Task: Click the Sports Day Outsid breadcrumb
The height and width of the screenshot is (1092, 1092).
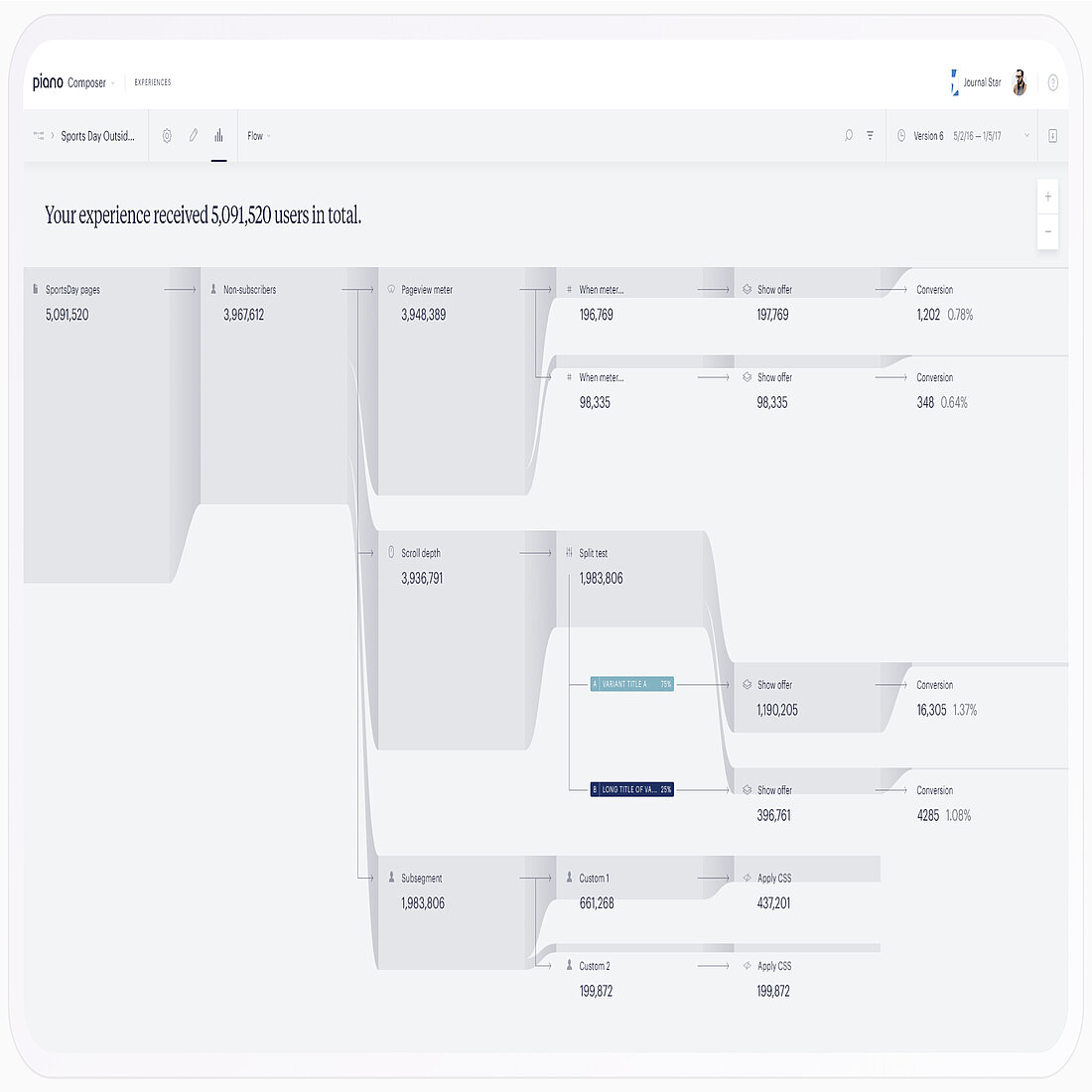Action: coord(96,136)
